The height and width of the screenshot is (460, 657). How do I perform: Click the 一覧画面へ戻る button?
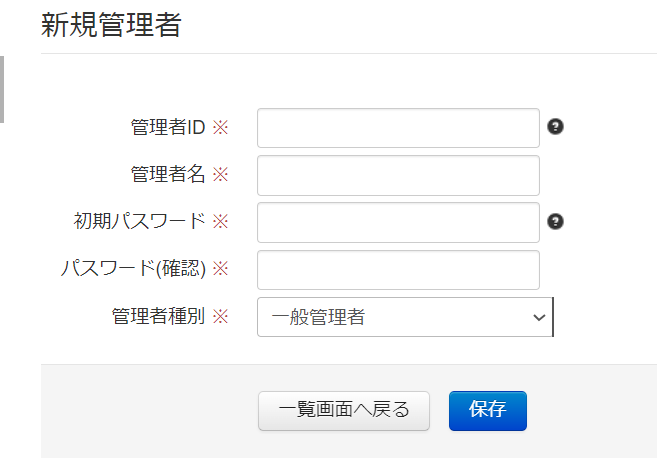pyautogui.click(x=344, y=410)
